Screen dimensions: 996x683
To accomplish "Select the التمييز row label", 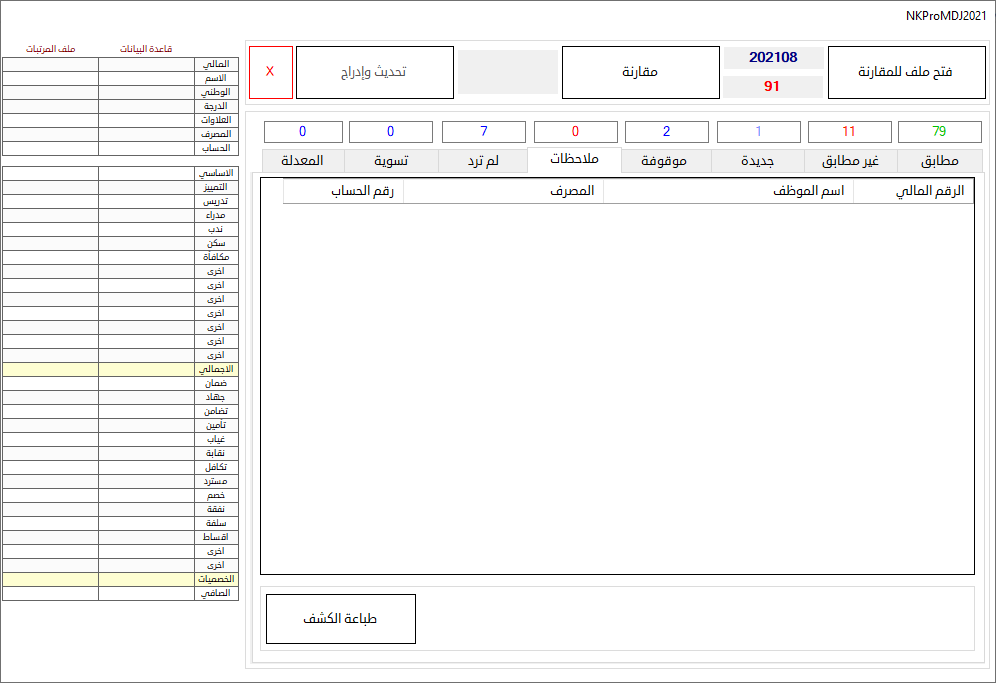I will [x=217, y=187].
